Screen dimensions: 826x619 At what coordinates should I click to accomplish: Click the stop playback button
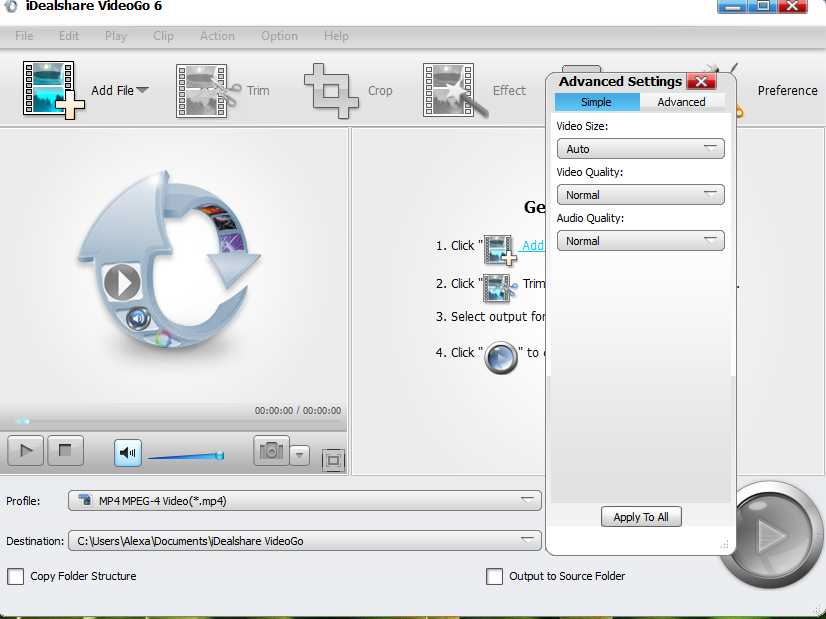[65, 450]
